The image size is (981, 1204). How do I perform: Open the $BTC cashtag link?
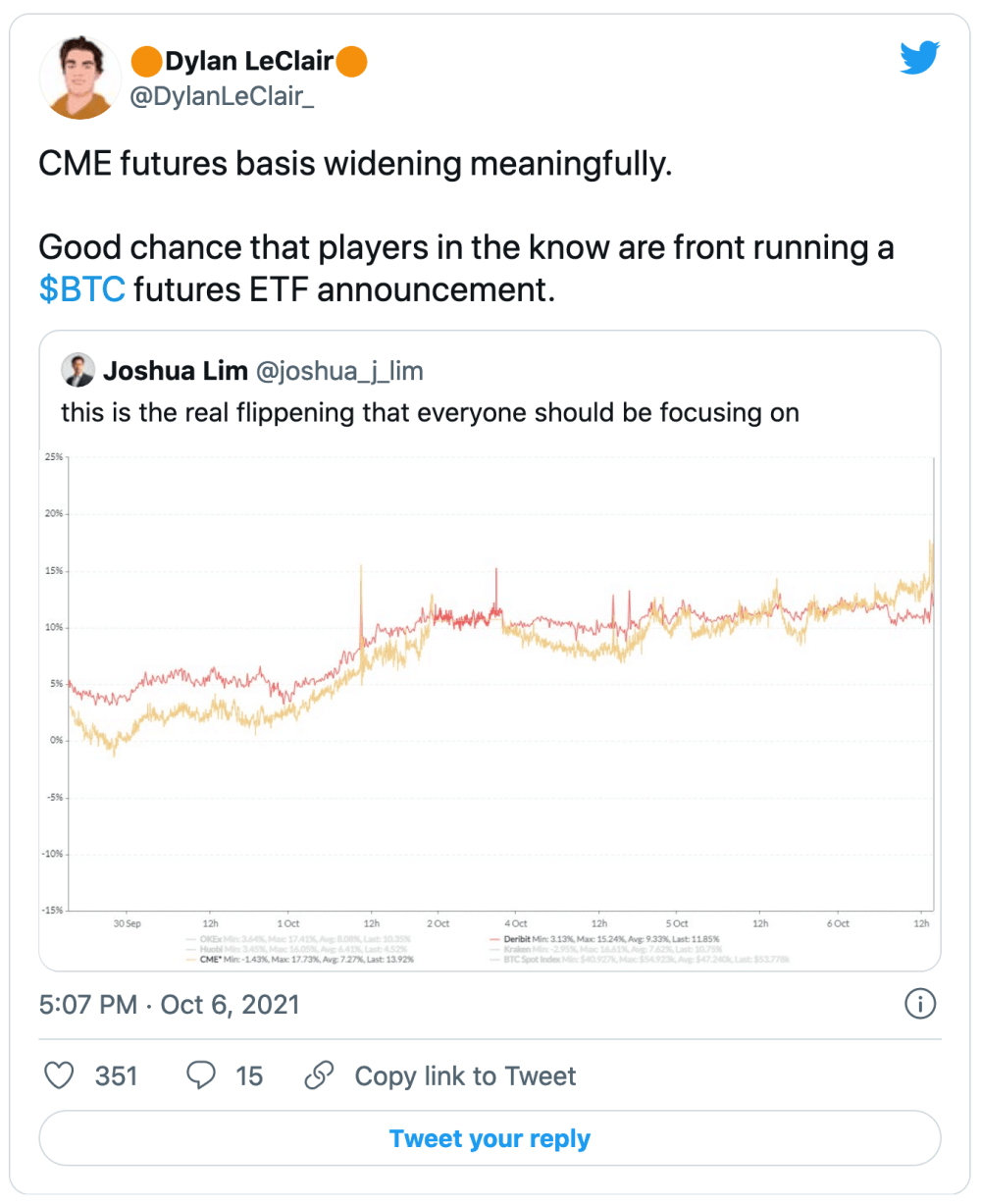coord(81,290)
